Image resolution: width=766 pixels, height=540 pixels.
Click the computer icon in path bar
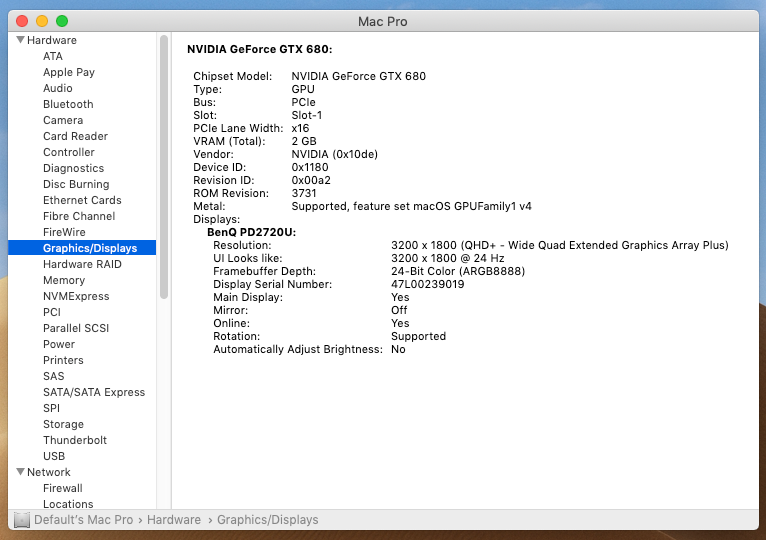[x=21, y=520]
